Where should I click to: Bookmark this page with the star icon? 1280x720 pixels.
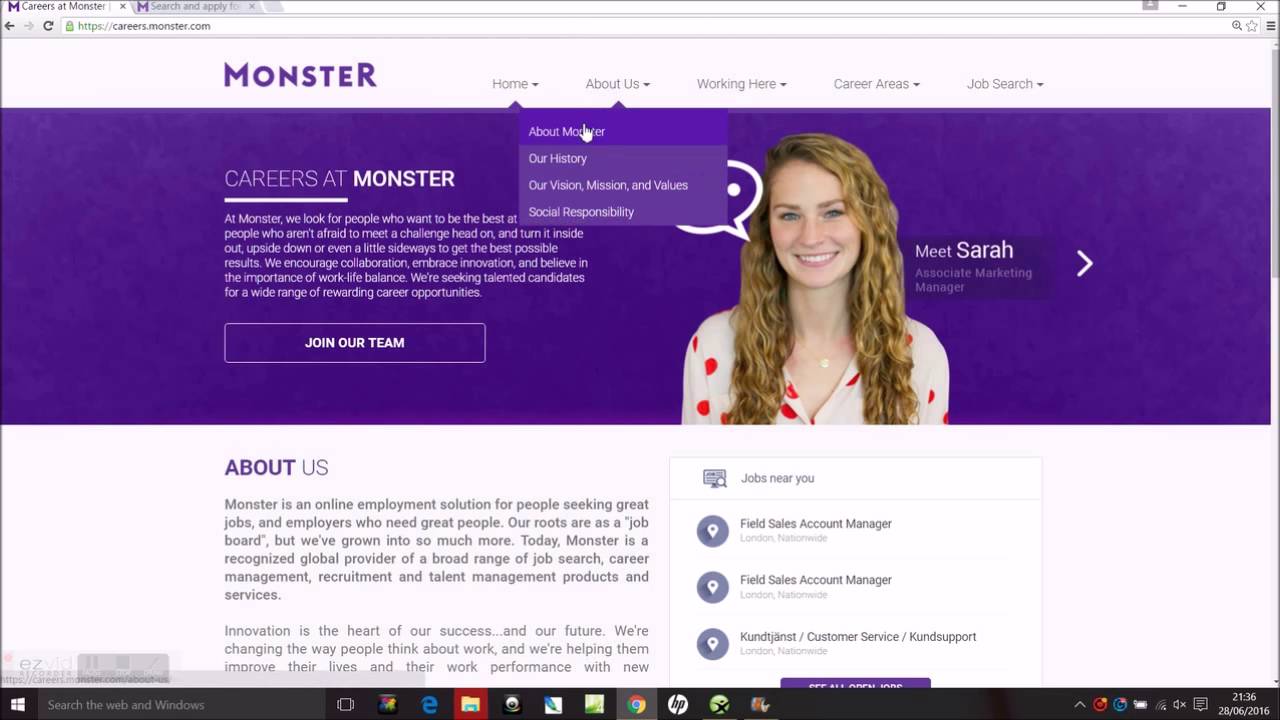(x=1251, y=26)
